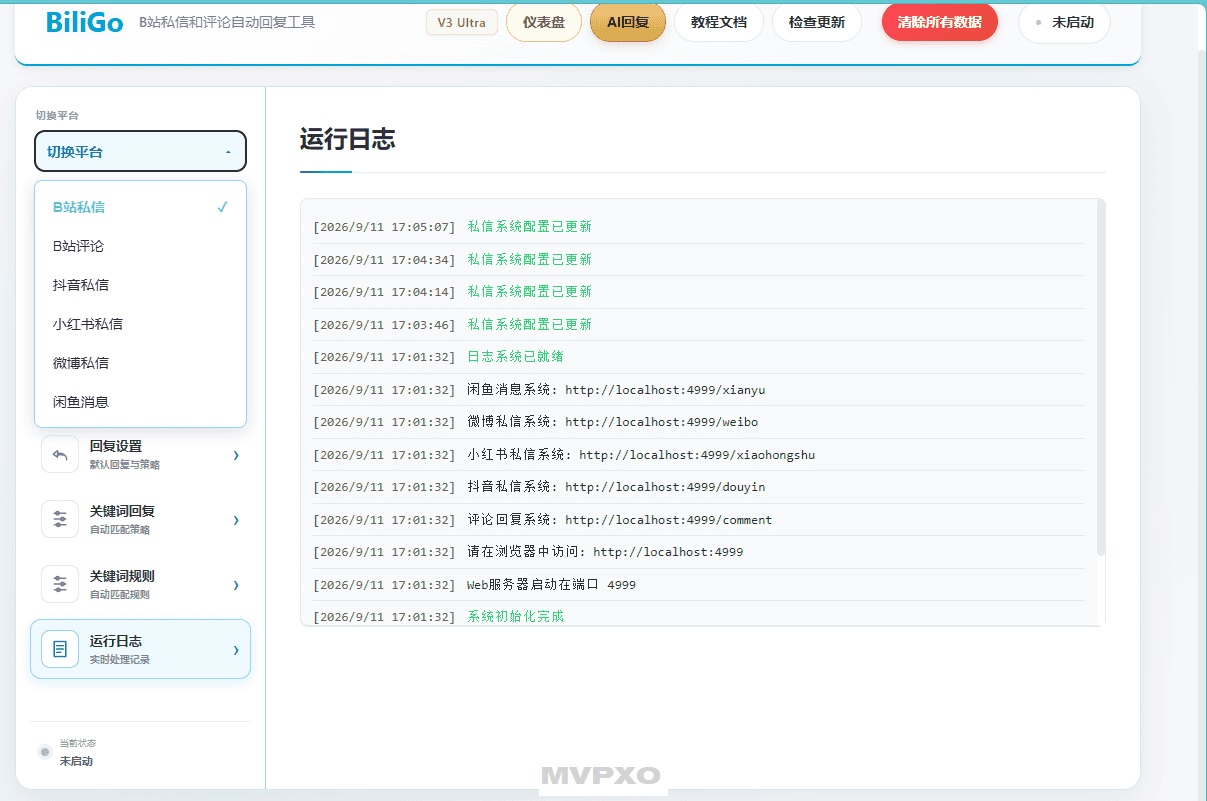Click the 运行日志 page heading

pos(348,140)
